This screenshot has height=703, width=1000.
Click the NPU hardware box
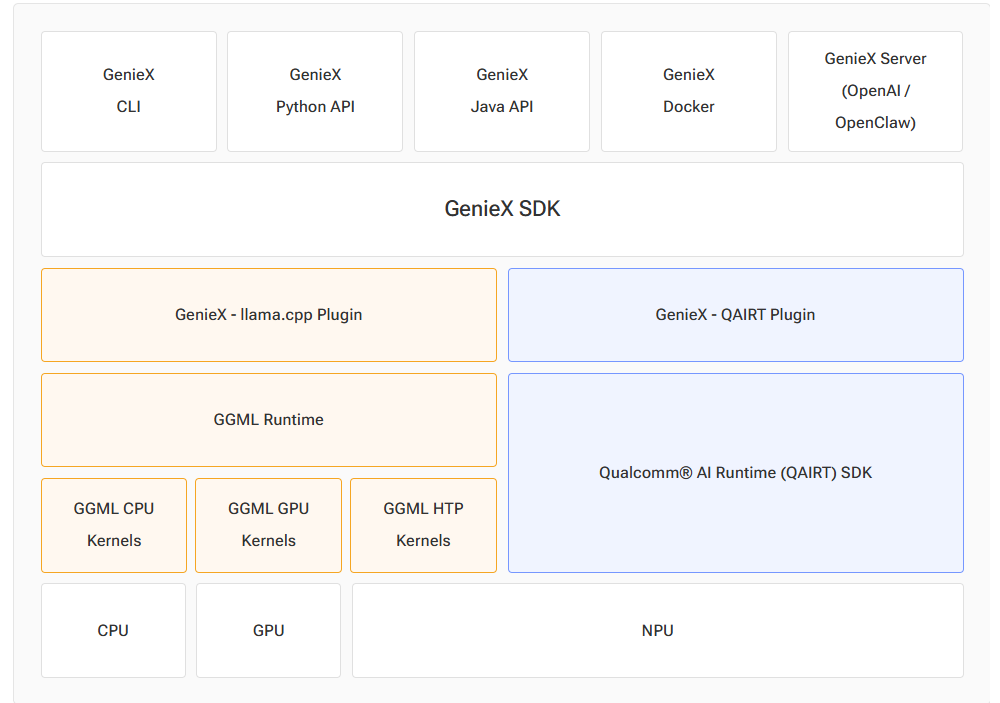coord(658,630)
